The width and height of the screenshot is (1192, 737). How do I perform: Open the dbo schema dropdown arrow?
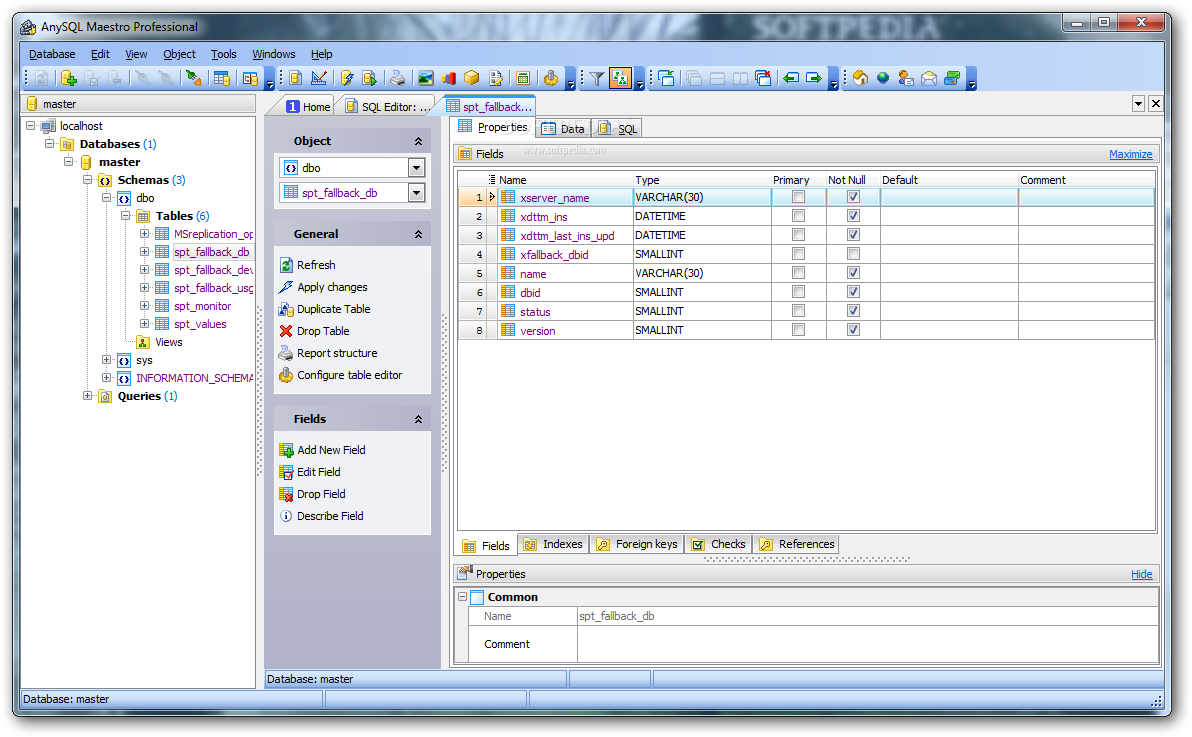(x=416, y=168)
